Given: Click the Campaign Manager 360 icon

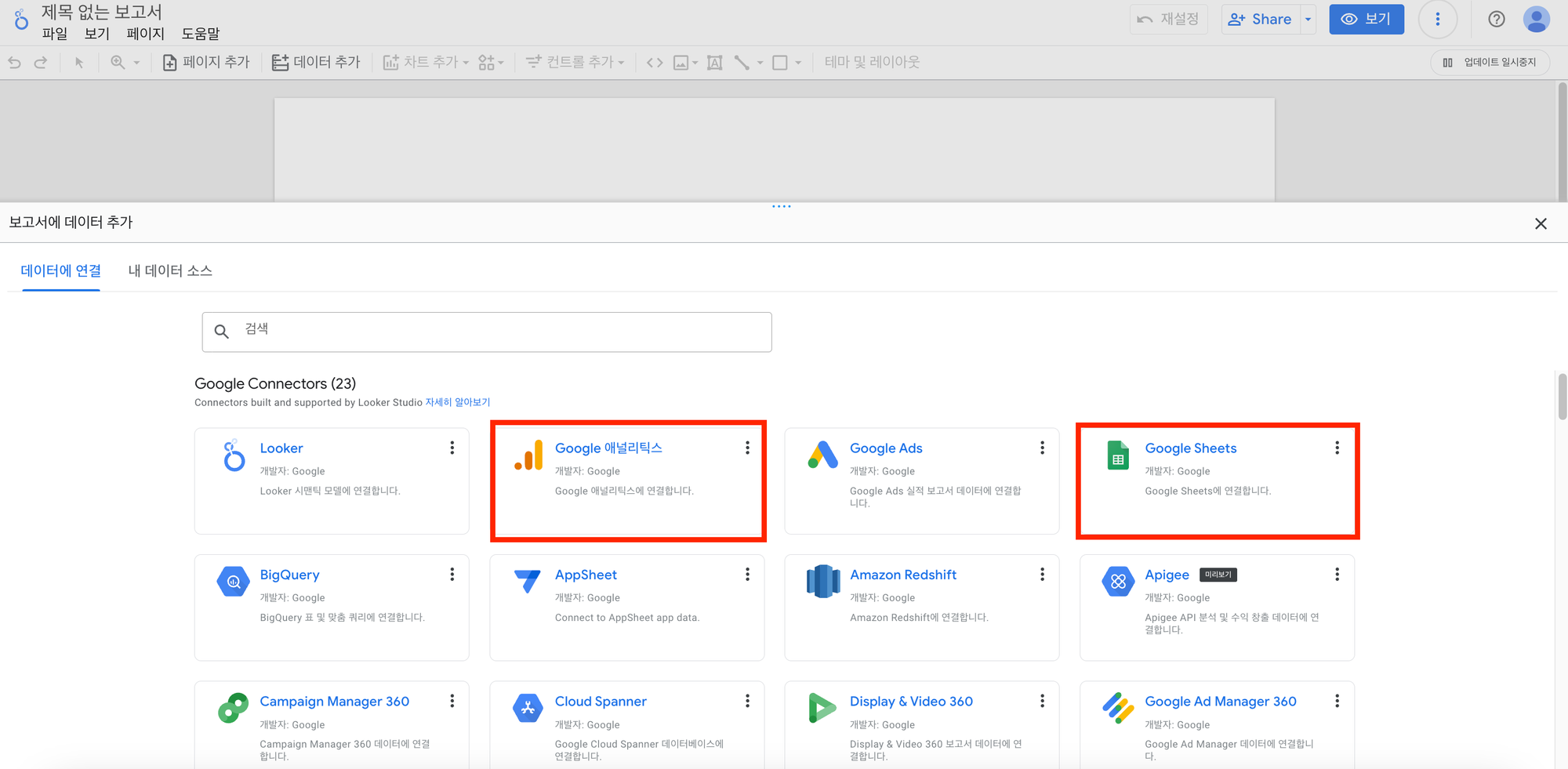Looking at the screenshot, I should (233, 708).
